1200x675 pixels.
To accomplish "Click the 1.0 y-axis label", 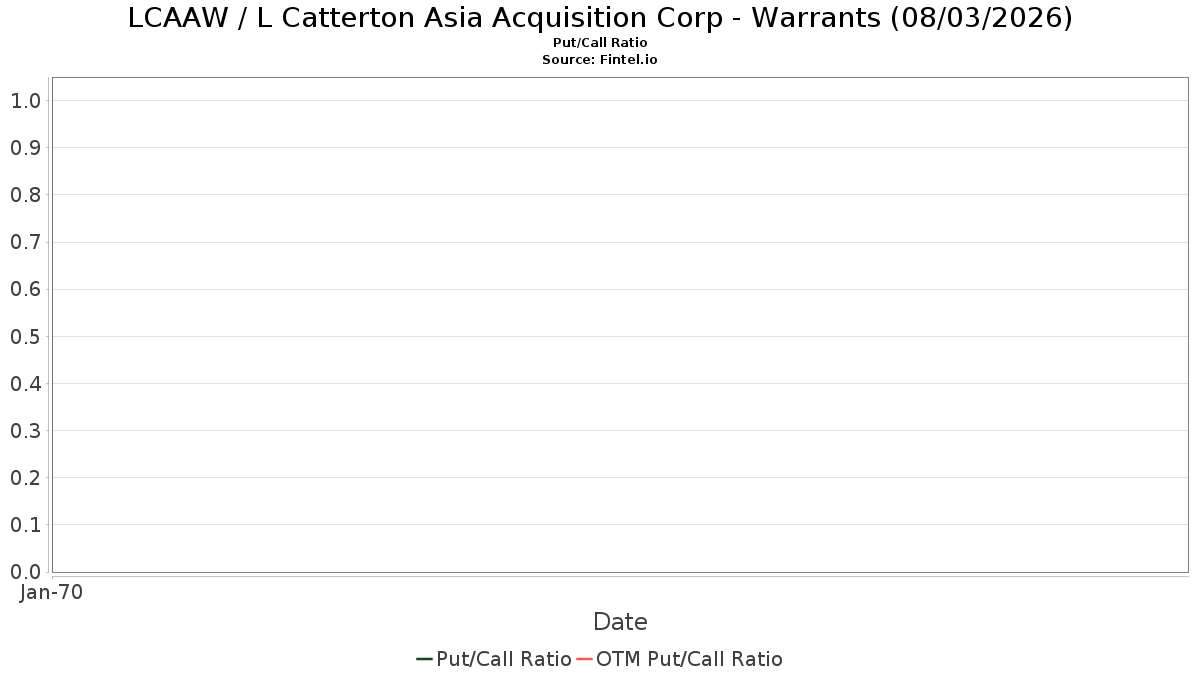I will tap(25, 101).
